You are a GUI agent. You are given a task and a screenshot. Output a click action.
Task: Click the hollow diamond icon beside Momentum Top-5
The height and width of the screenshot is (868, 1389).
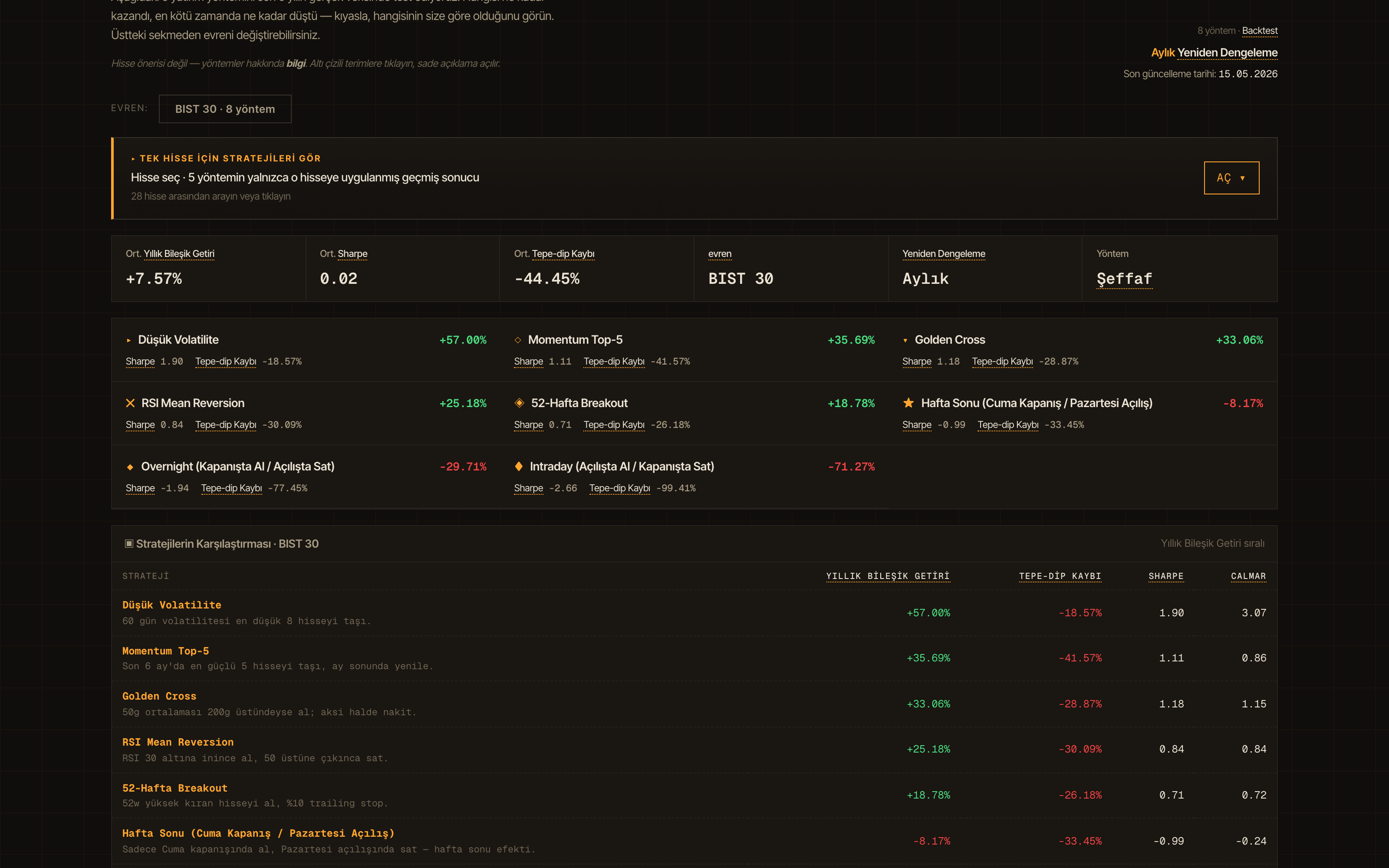(x=518, y=340)
